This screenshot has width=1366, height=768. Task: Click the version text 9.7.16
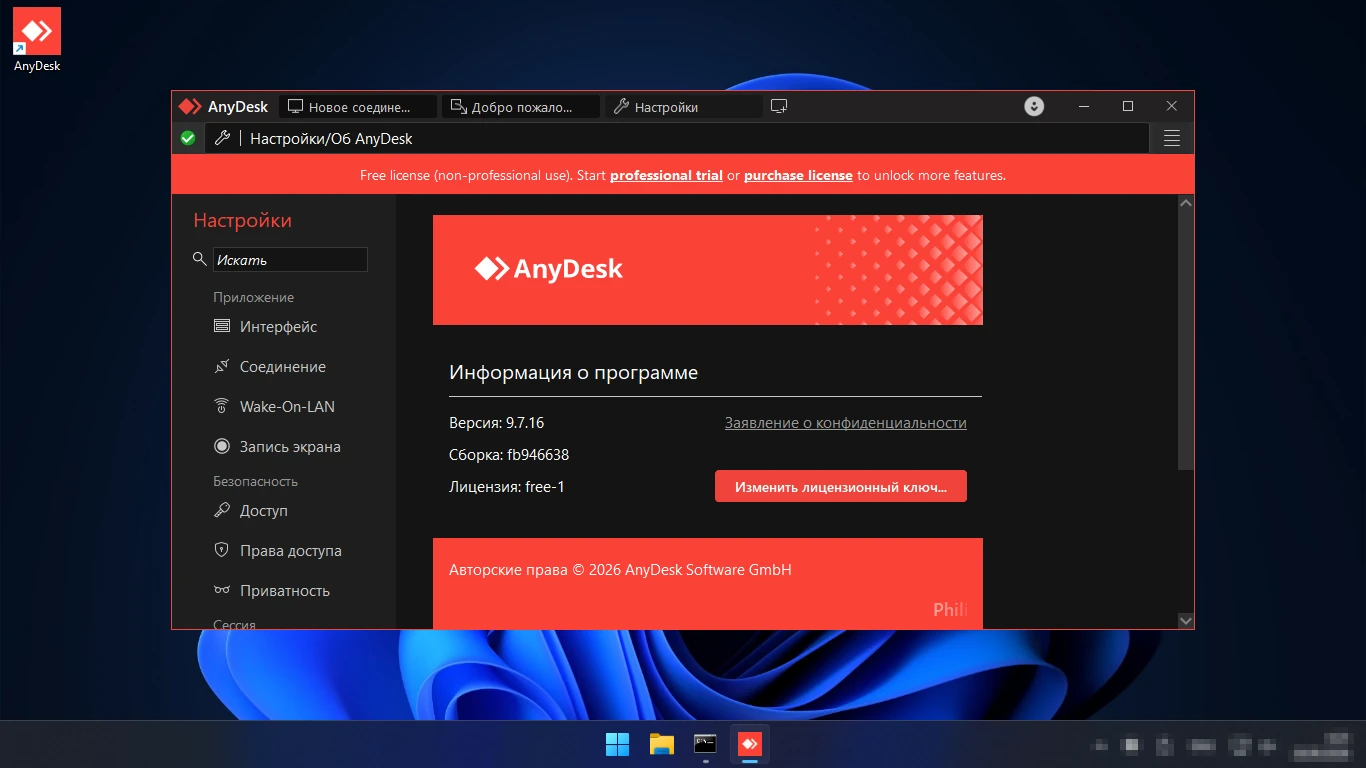tap(525, 423)
